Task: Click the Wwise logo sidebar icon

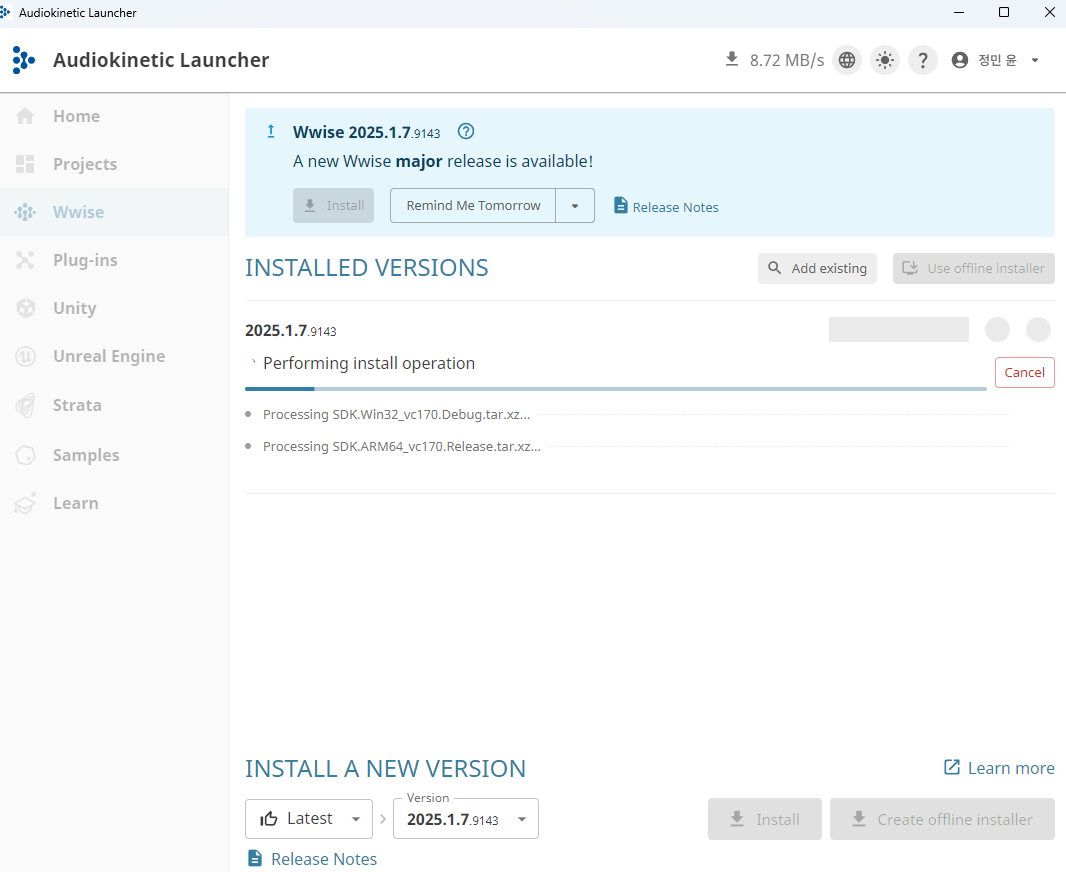Action: point(25,212)
